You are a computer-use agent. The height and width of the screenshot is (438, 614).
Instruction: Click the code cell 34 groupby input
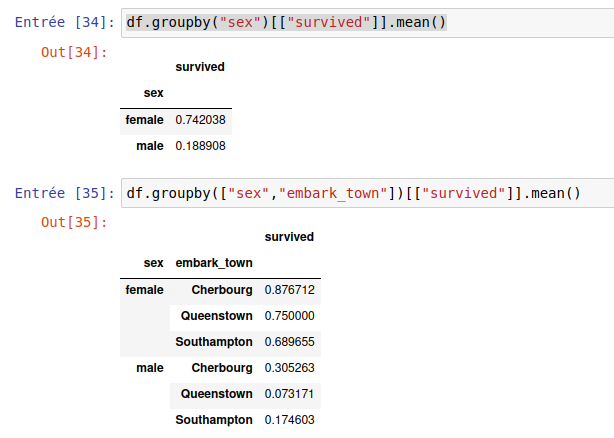[x=286, y=21]
